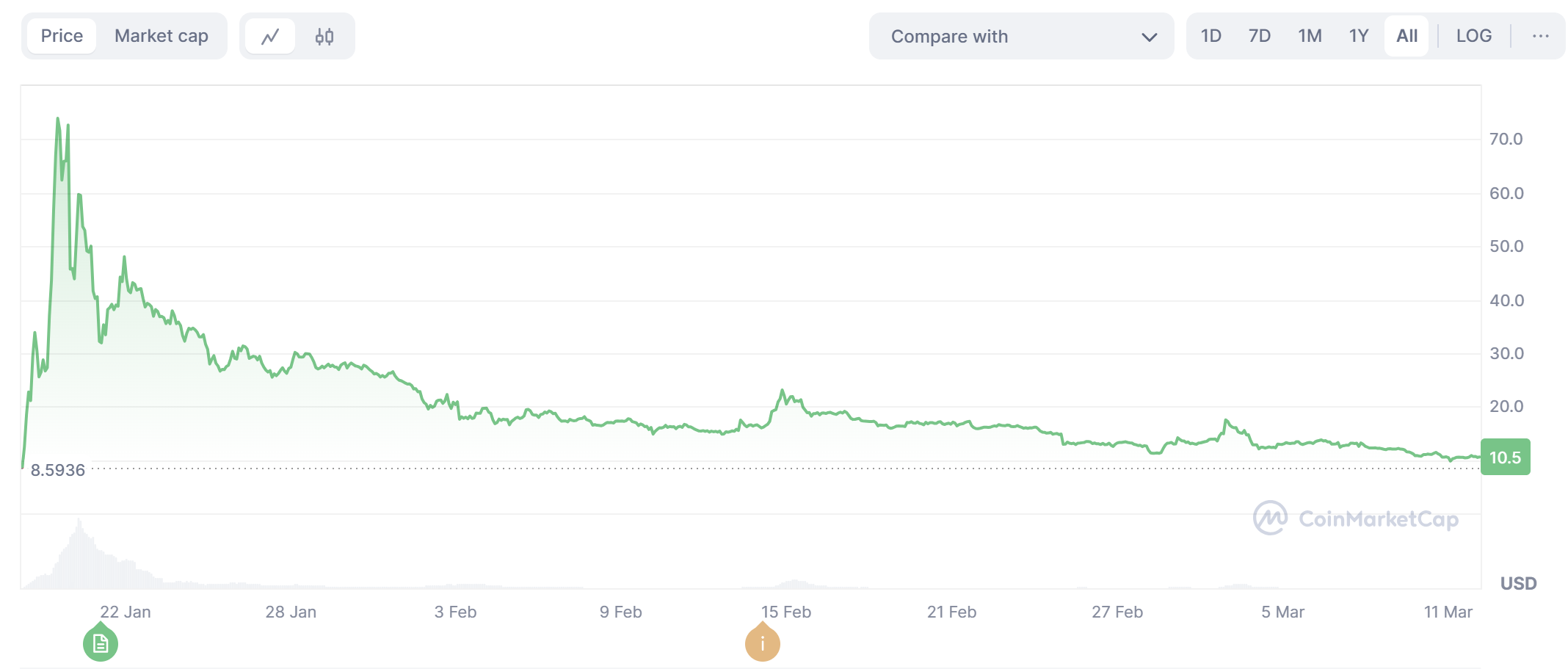The height and width of the screenshot is (669, 1568).
Task: Open the three-dot more options menu
Action: pyautogui.click(x=1541, y=36)
